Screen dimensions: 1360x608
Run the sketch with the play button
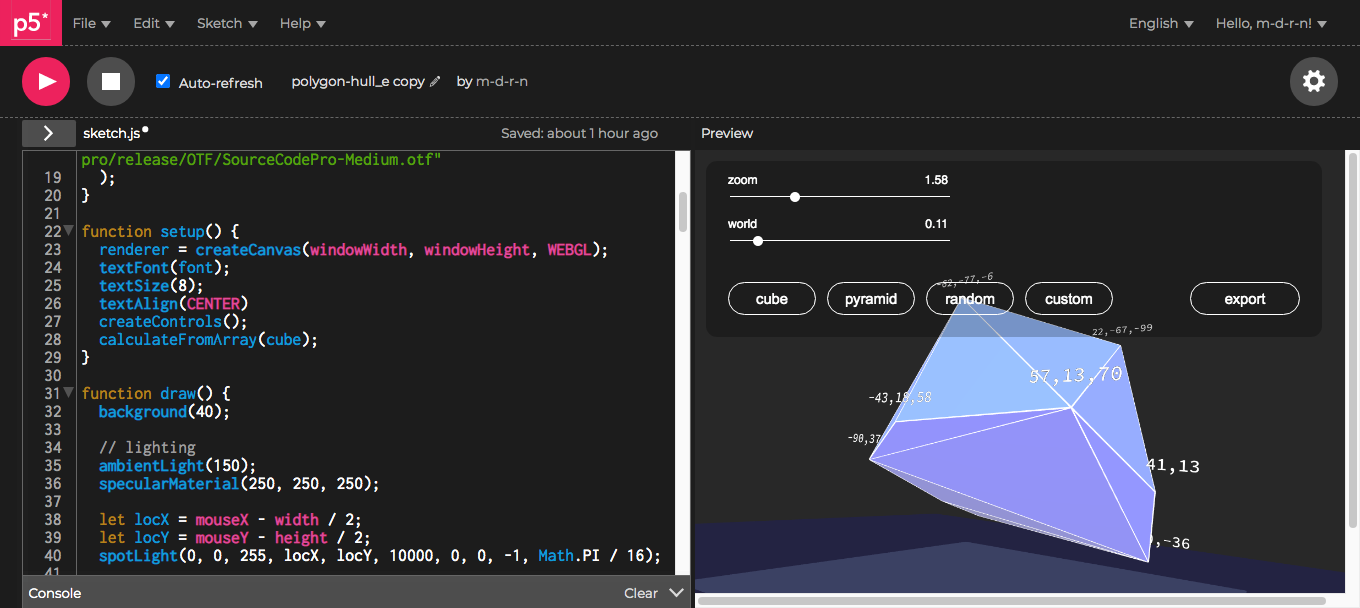pyautogui.click(x=46, y=82)
